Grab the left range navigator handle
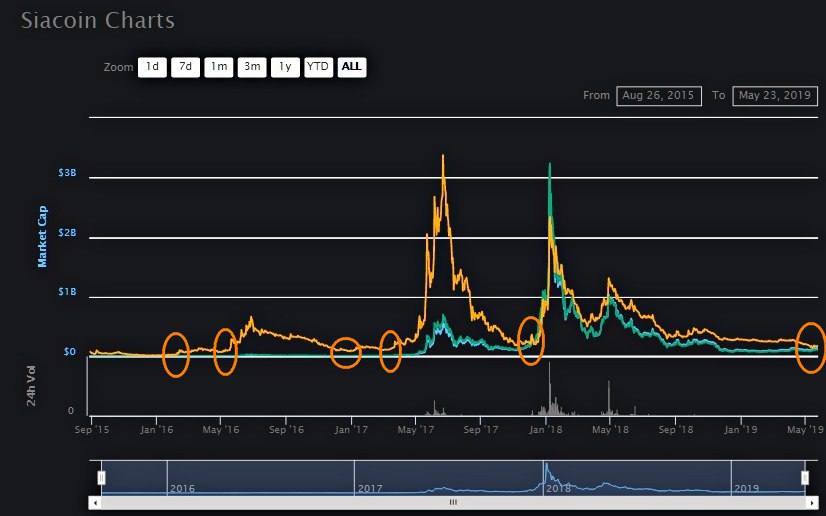826x516 pixels. click(101, 478)
